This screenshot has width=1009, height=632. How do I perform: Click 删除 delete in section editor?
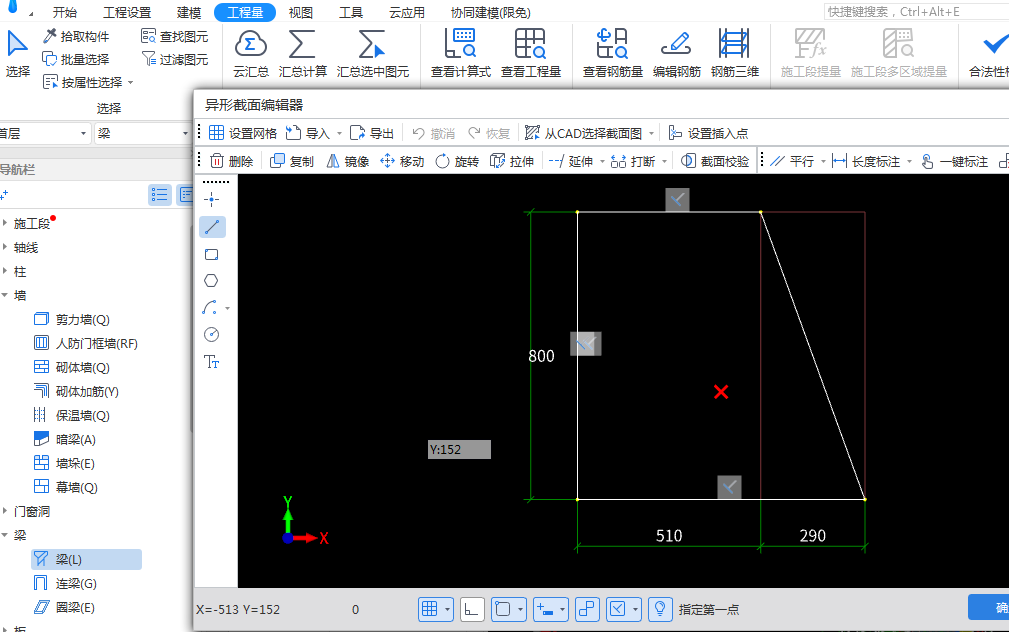(x=232, y=161)
